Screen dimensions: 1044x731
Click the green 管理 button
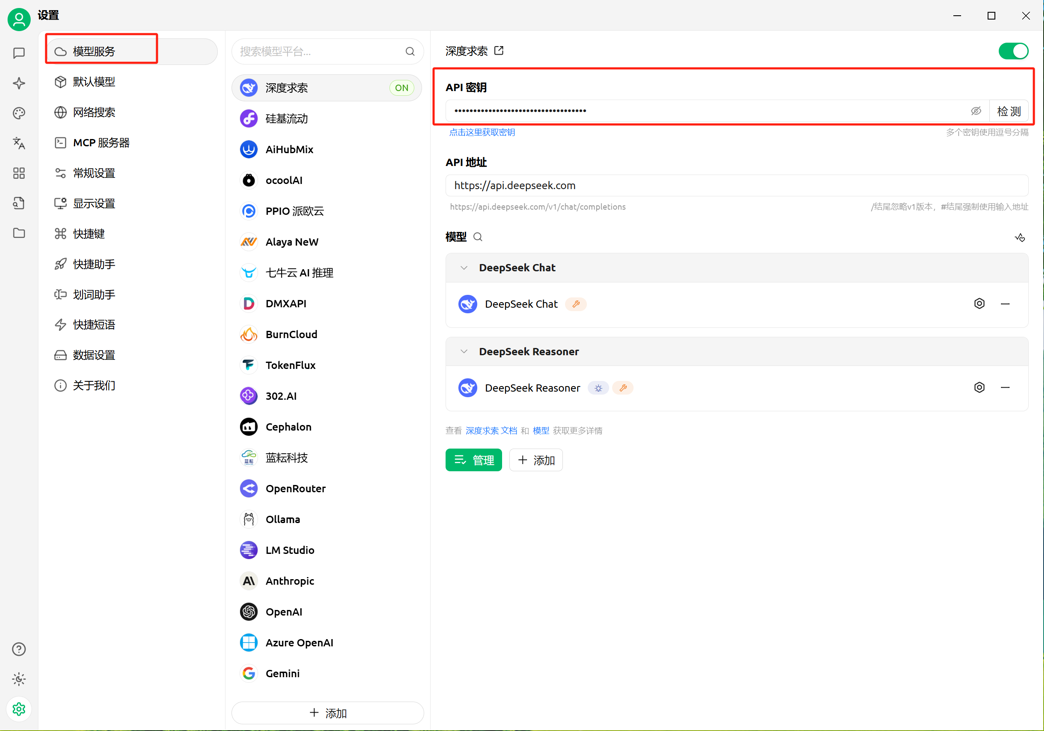[473, 460]
